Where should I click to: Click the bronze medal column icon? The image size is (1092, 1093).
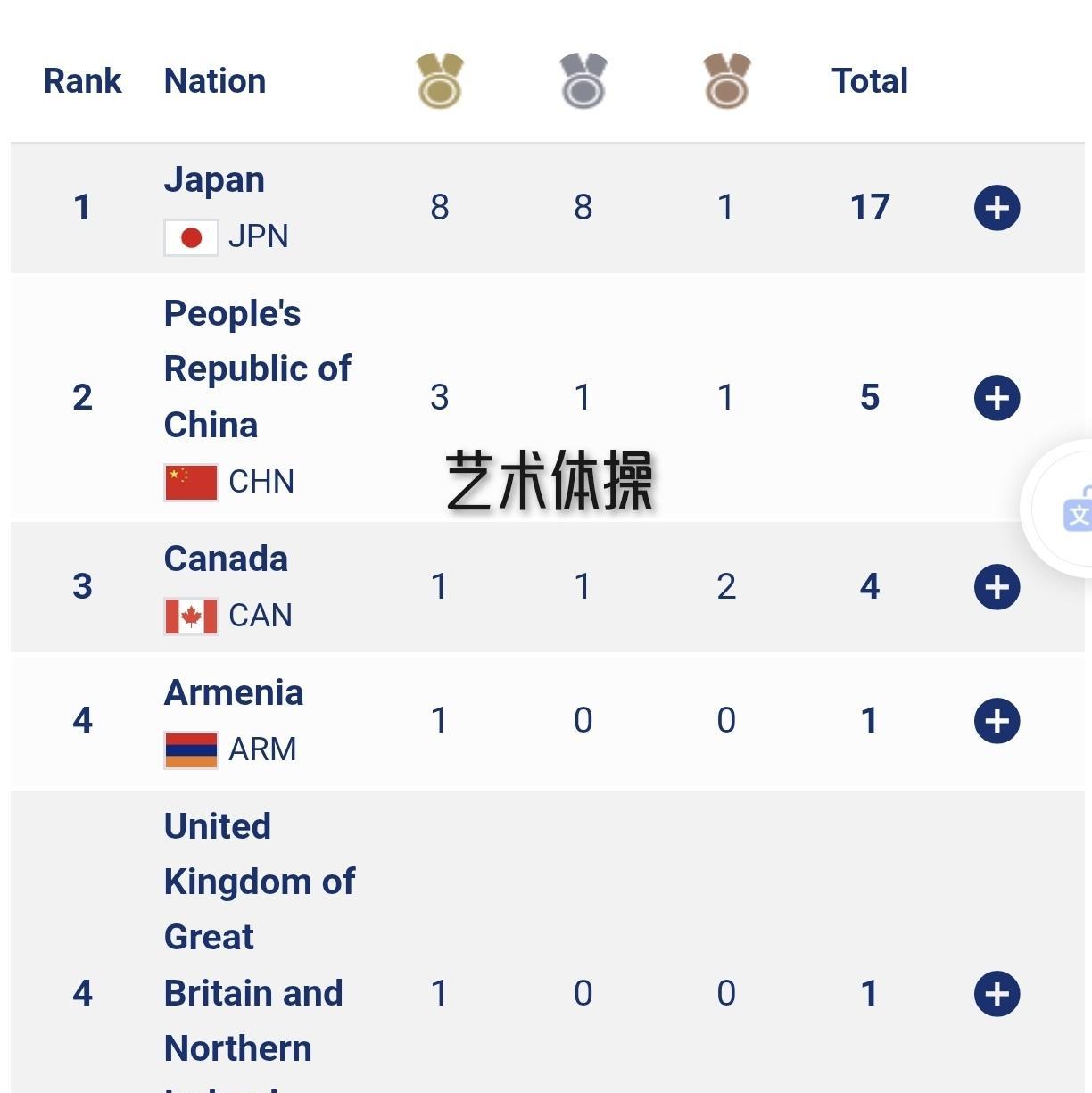click(x=726, y=81)
